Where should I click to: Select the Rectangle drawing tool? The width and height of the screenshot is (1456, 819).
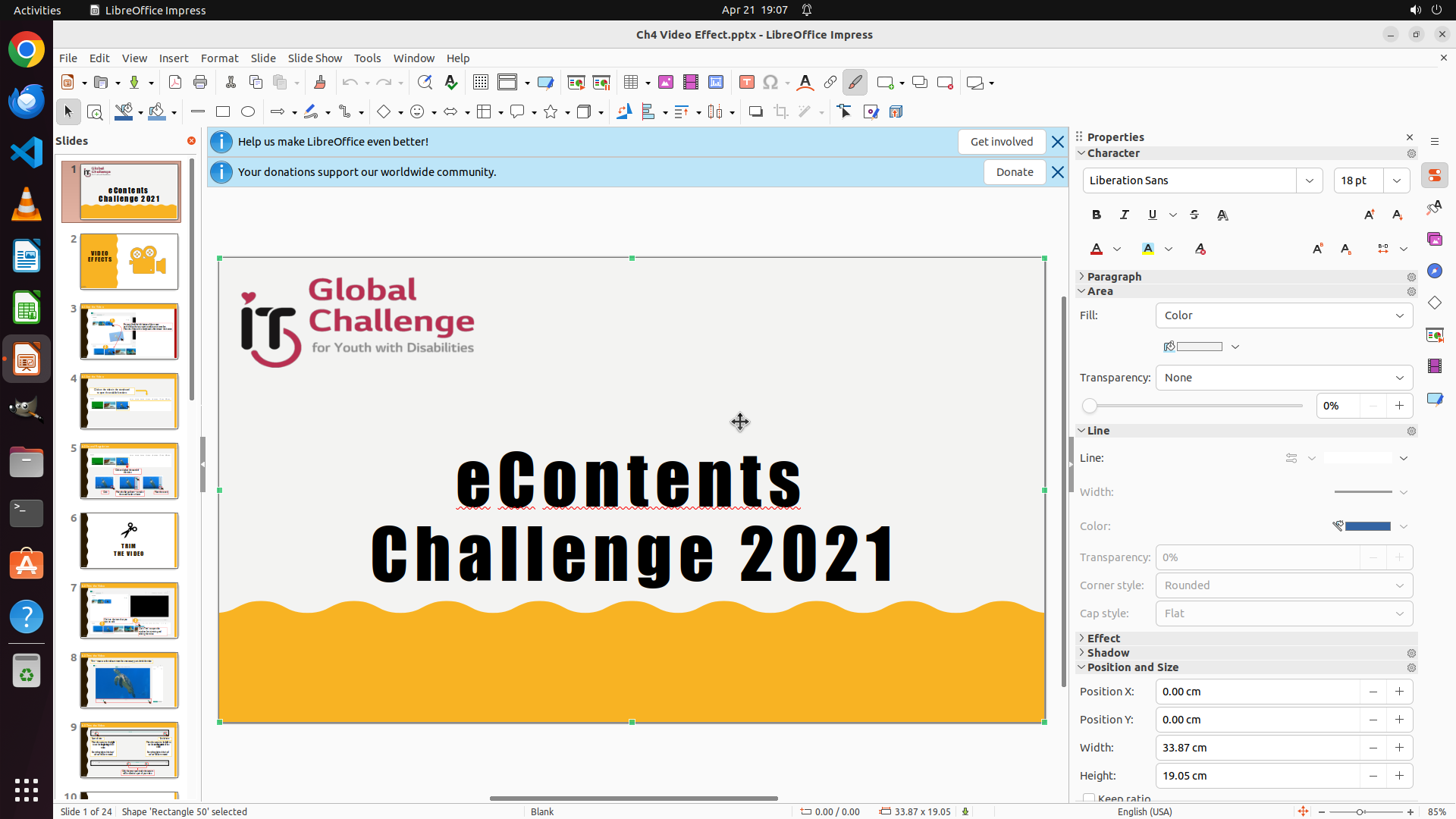point(223,112)
